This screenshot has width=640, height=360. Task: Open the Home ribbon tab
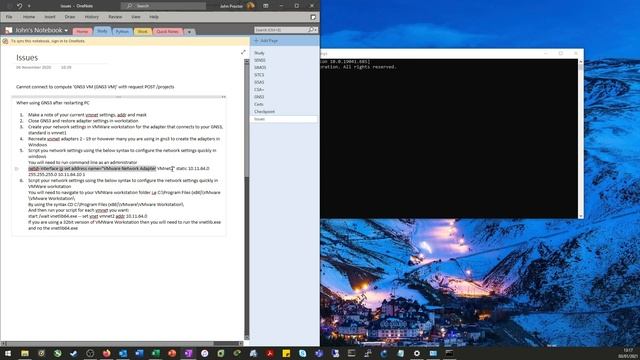[x=29, y=17]
